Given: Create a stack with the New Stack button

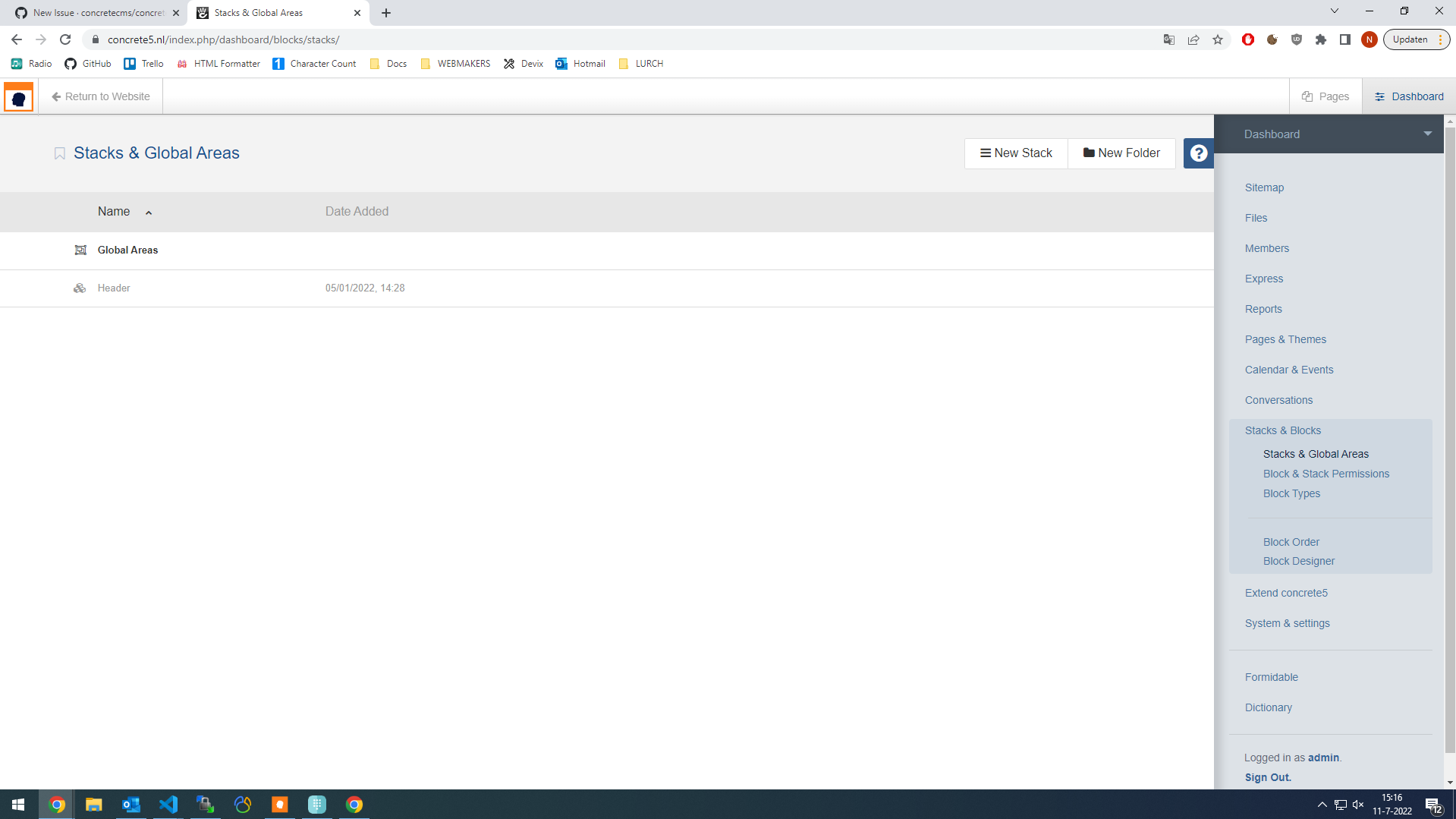Looking at the screenshot, I should (x=1015, y=153).
